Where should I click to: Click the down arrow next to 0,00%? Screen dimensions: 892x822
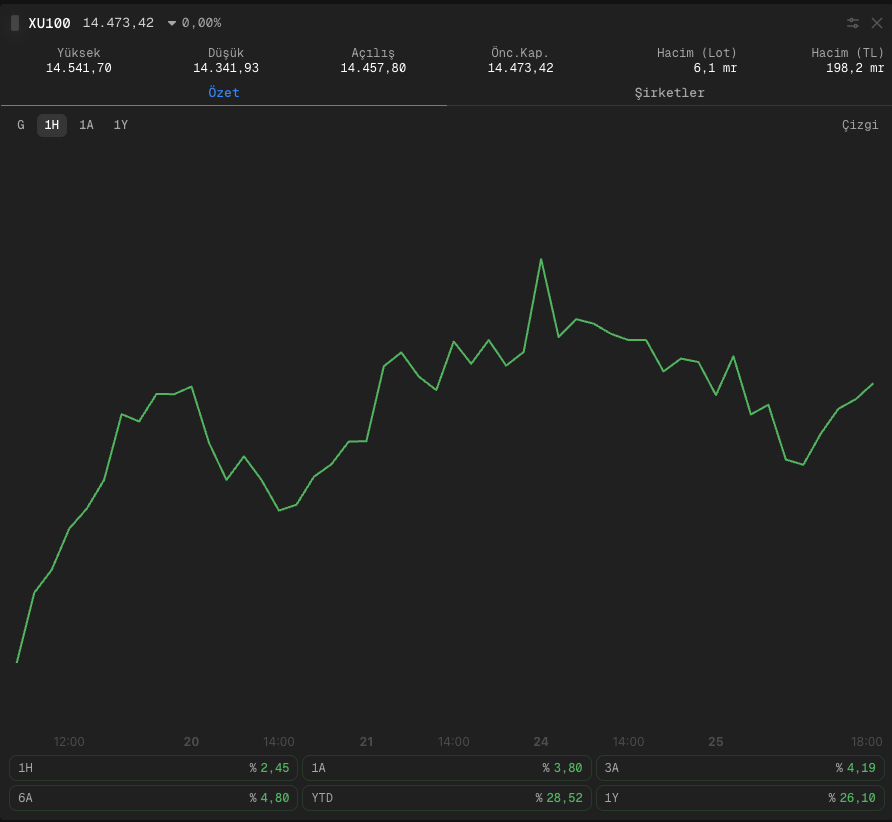pyautogui.click(x=171, y=23)
